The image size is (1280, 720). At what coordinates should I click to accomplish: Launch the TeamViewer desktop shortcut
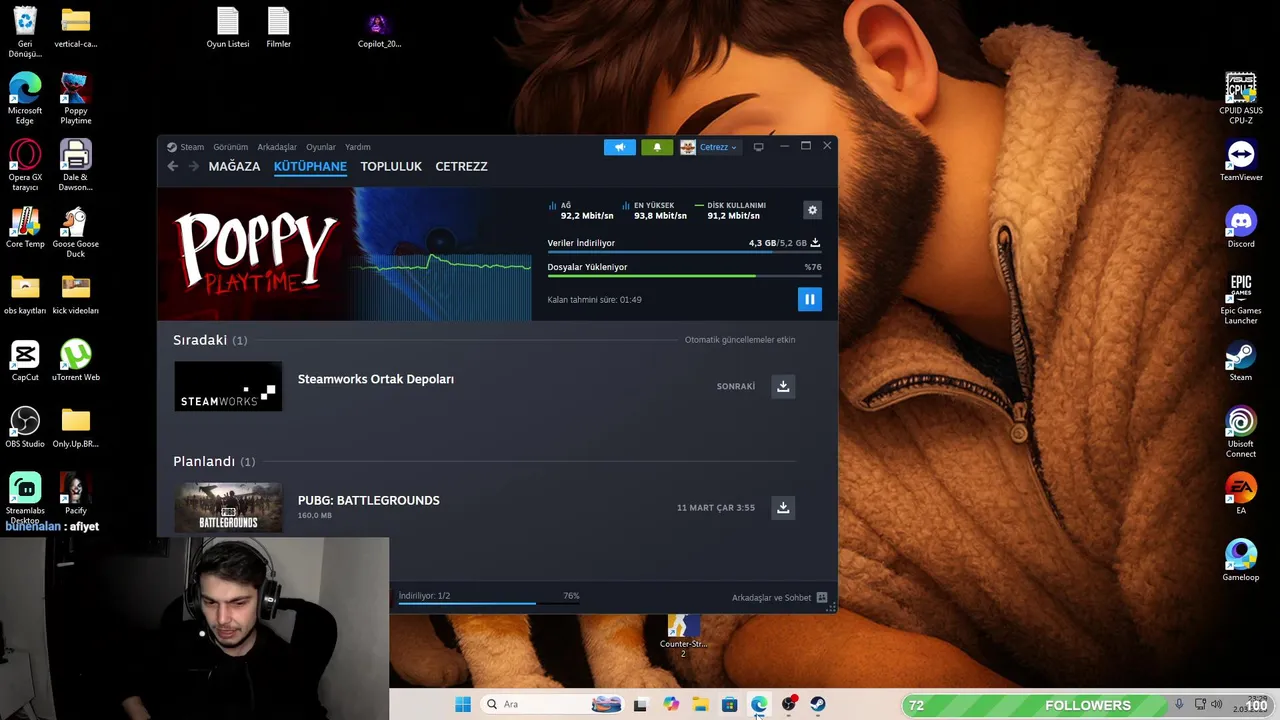(1241, 160)
